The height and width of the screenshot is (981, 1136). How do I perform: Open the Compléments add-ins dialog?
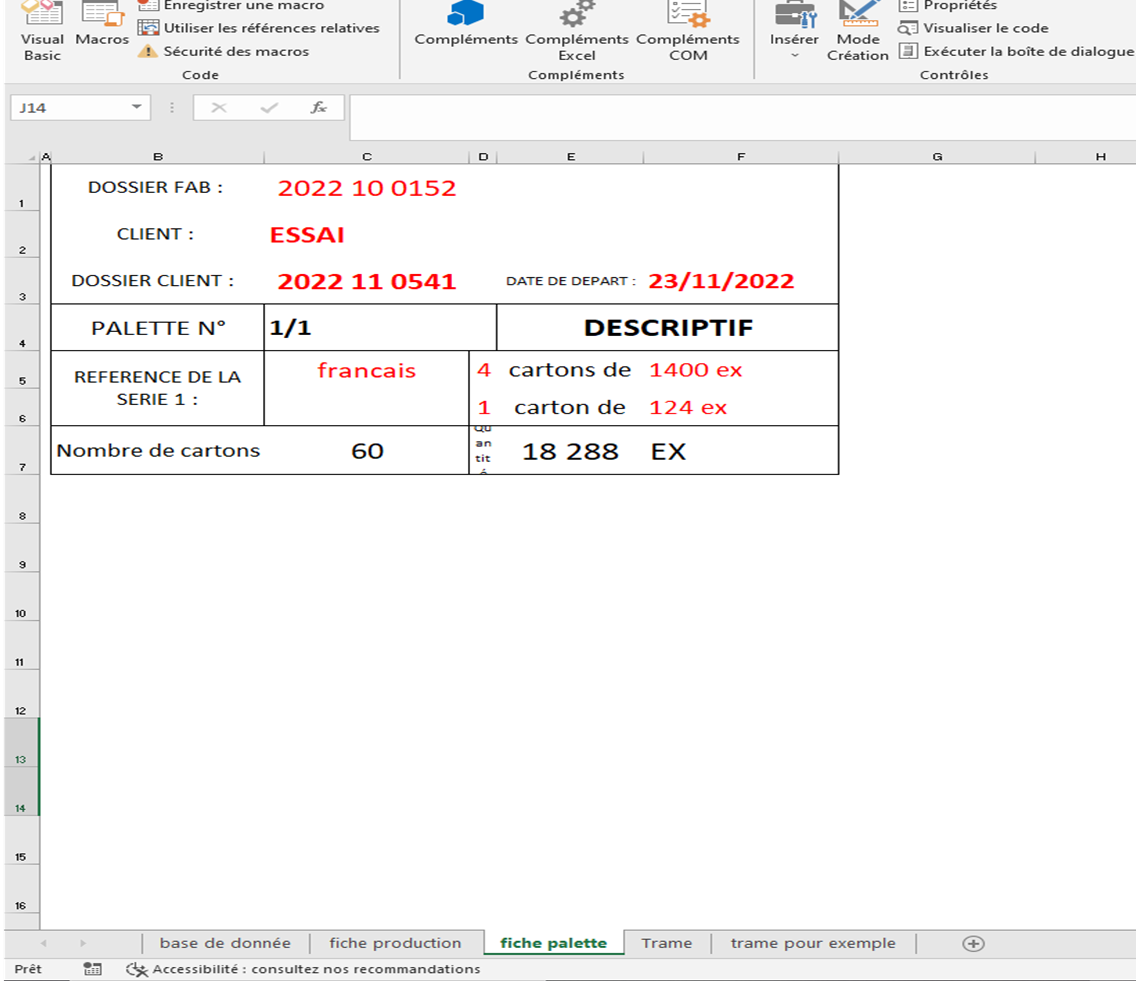(x=466, y=27)
